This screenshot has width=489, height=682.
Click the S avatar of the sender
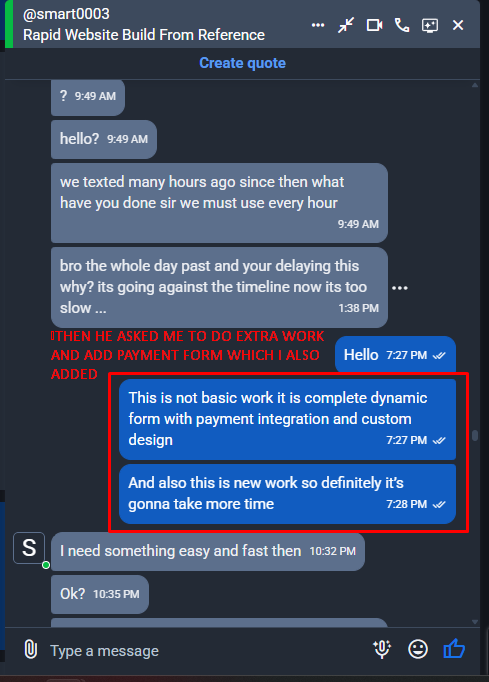tap(29, 548)
